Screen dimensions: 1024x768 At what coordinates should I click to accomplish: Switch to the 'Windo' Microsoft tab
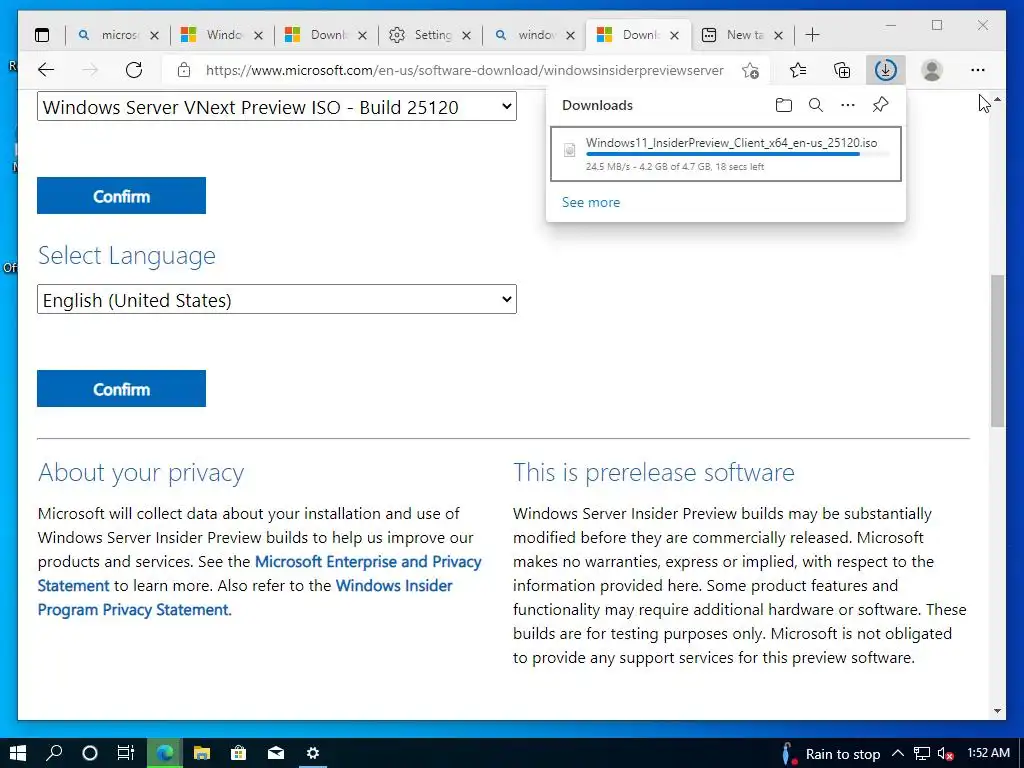(x=222, y=35)
